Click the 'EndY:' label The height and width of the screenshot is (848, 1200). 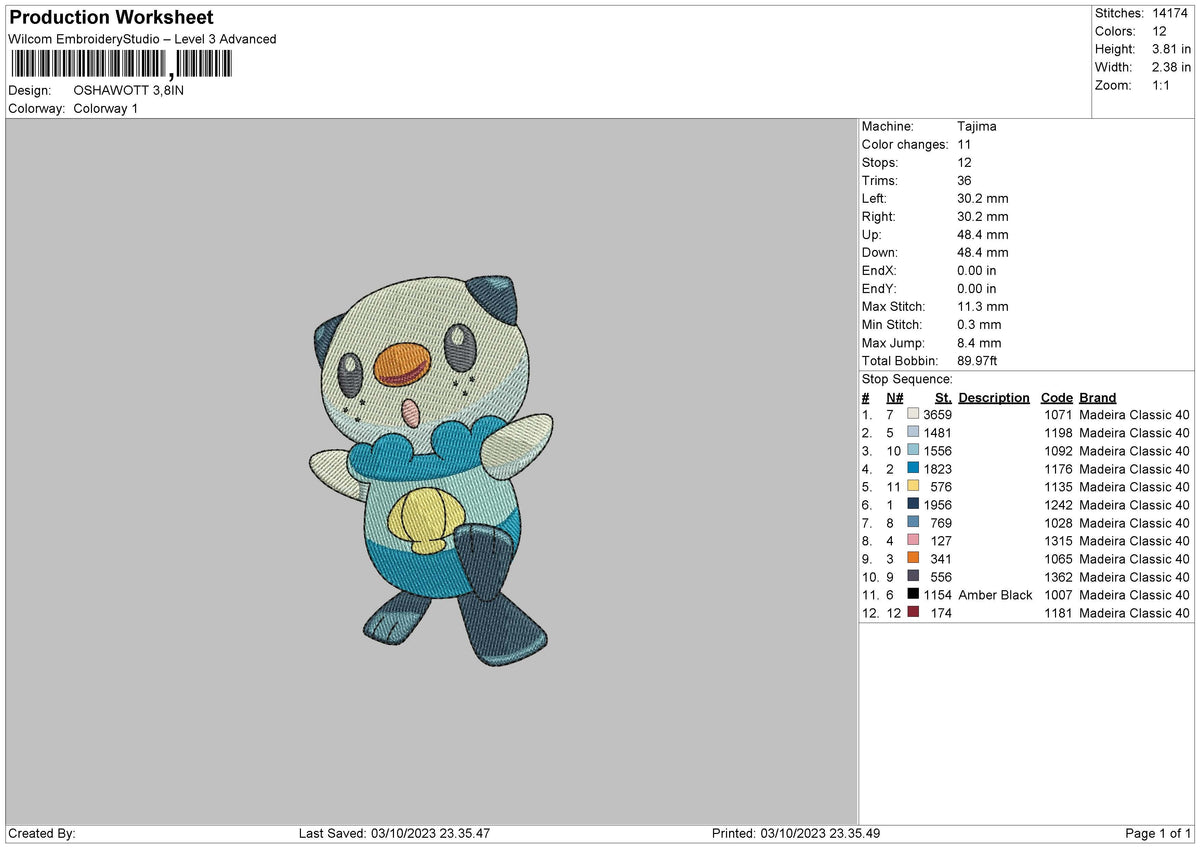tap(880, 288)
